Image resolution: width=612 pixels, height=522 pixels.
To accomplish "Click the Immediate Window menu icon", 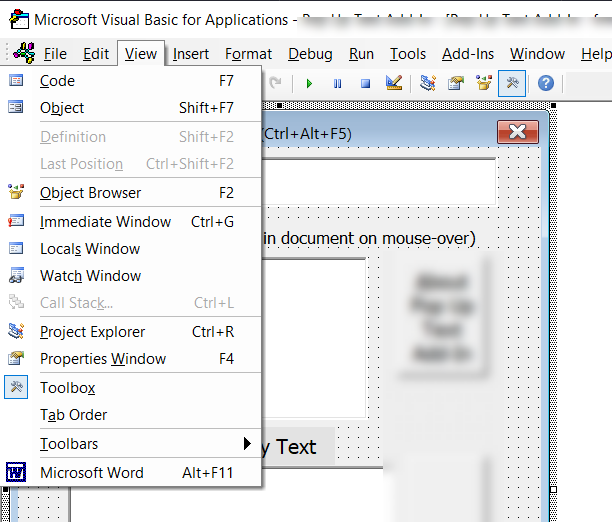I will pos(16,221).
